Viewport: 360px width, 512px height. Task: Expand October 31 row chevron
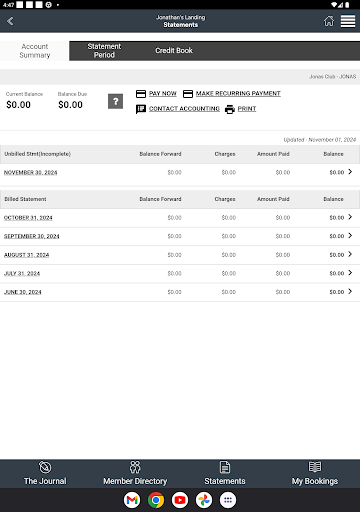coord(350,217)
